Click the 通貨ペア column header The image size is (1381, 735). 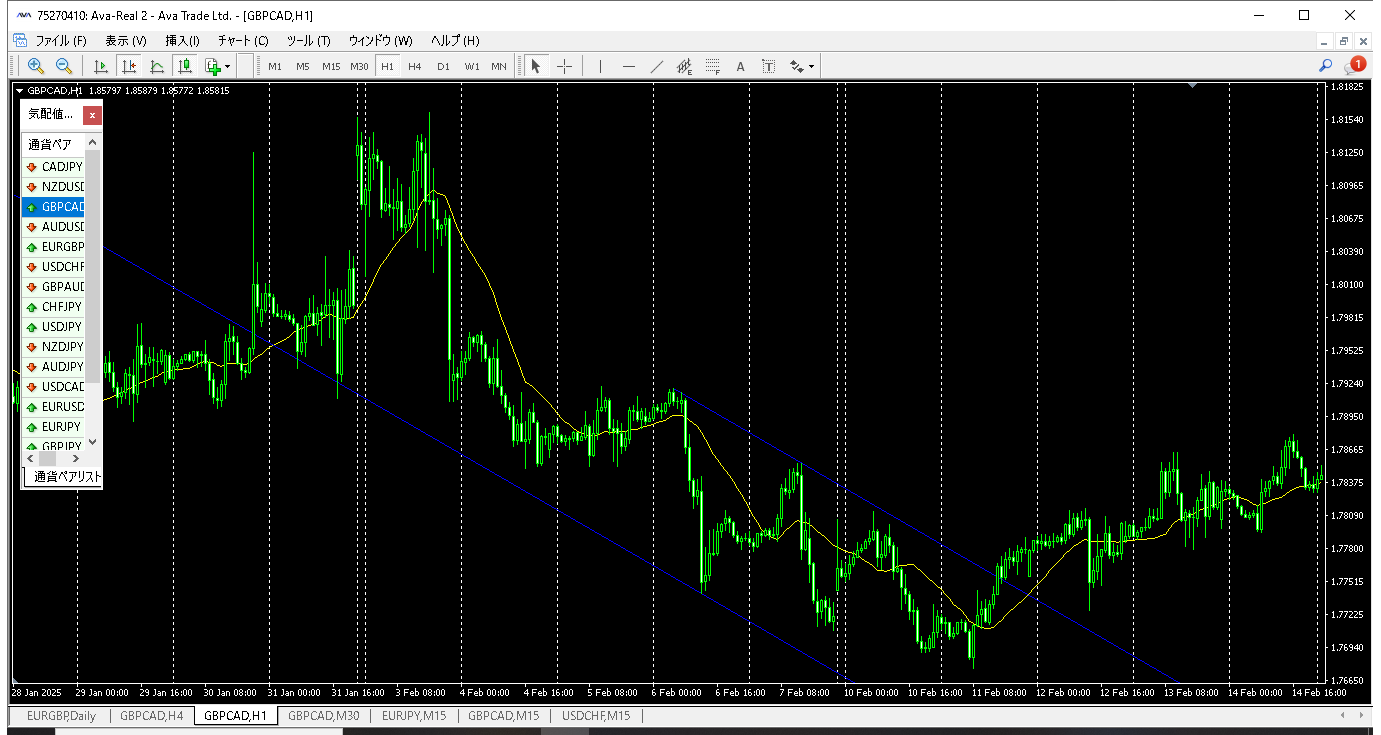coord(53,144)
